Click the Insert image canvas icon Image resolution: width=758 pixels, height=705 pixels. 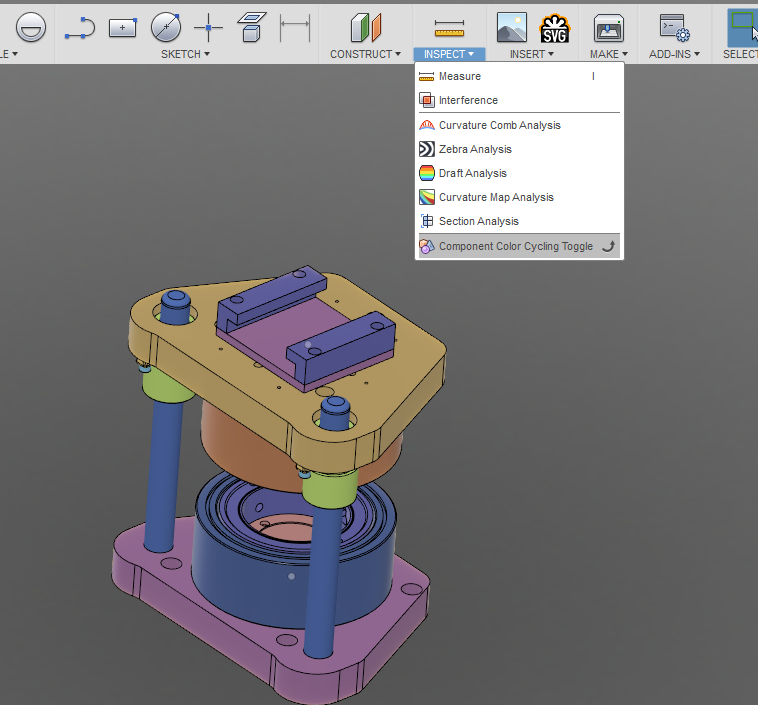coord(511,28)
